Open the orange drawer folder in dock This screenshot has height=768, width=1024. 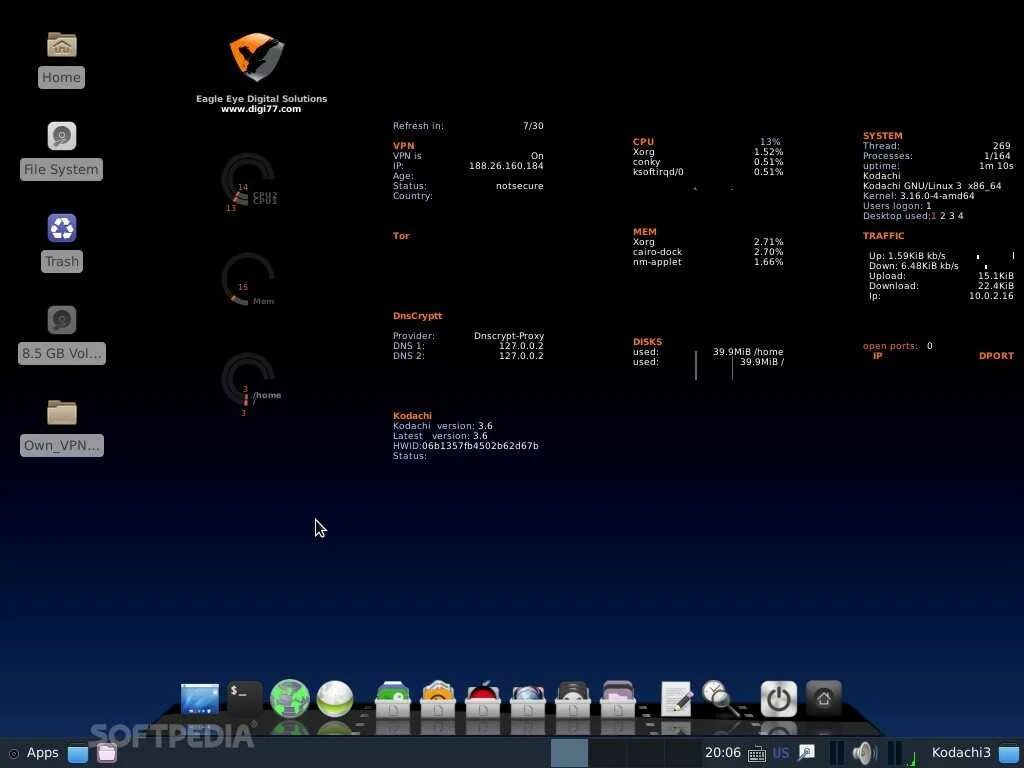(x=438, y=699)
